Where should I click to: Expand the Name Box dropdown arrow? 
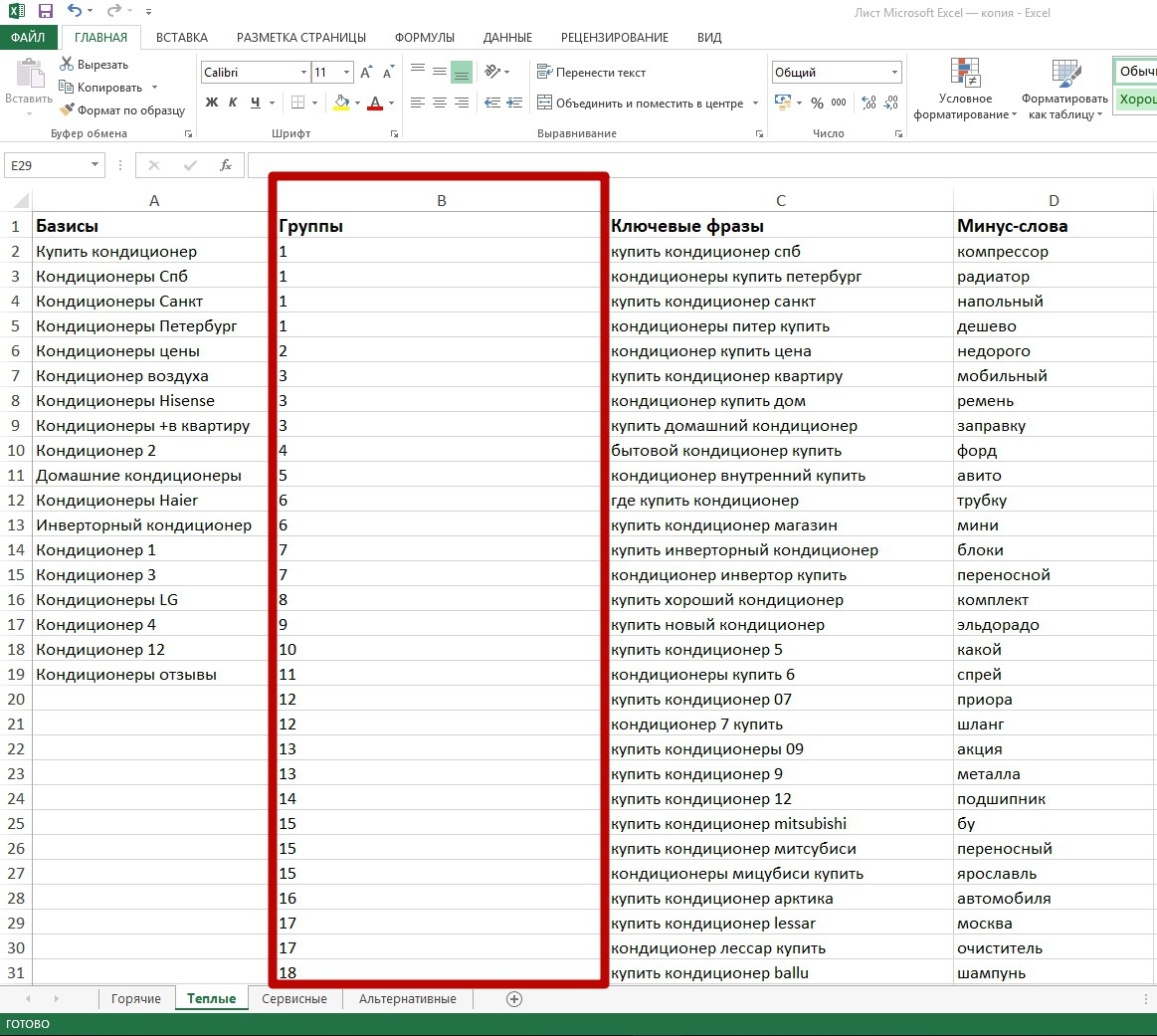coord(96,164)
